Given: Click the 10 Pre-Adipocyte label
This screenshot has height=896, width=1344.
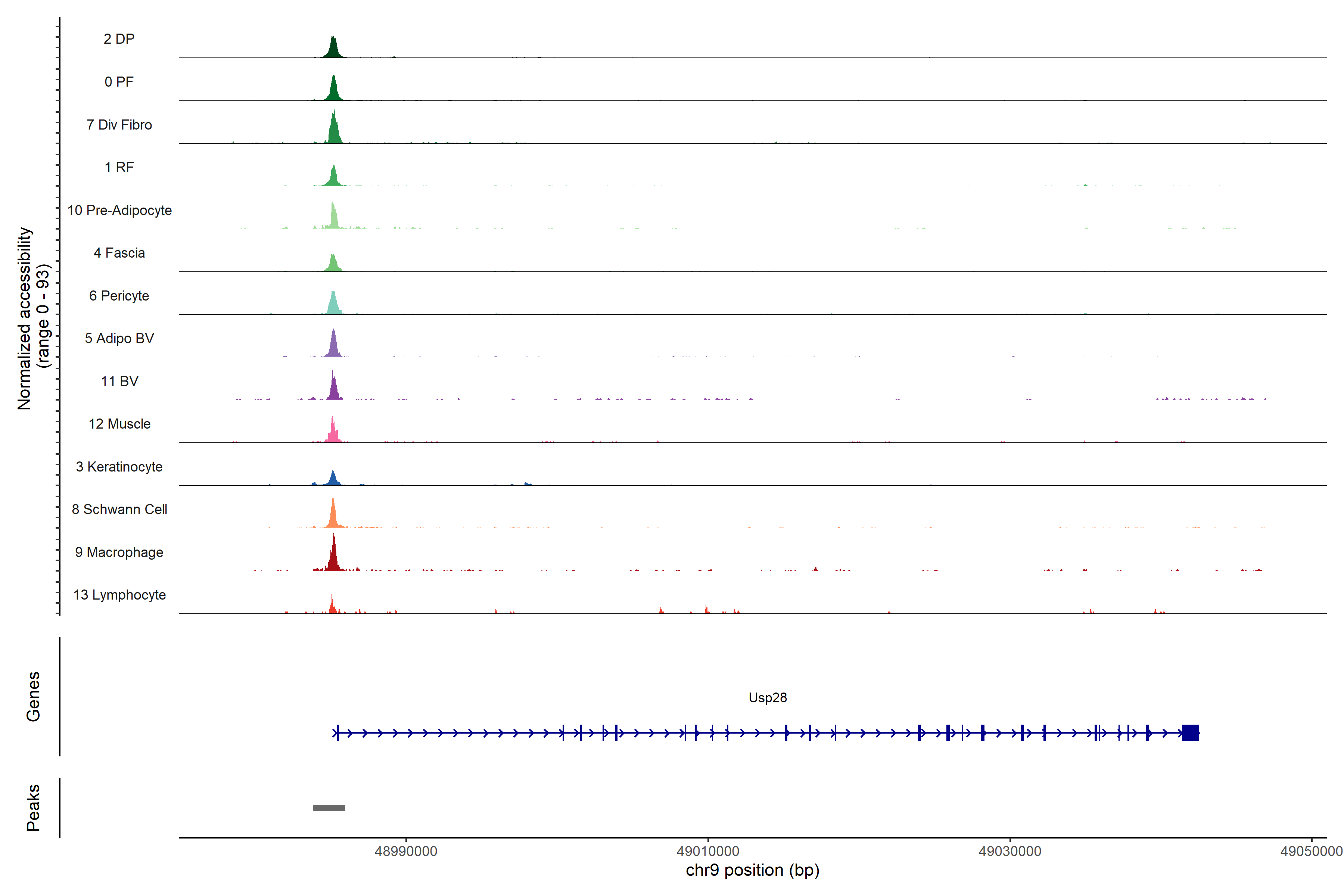Looking at the screenshot, I should tap(119, 210).
